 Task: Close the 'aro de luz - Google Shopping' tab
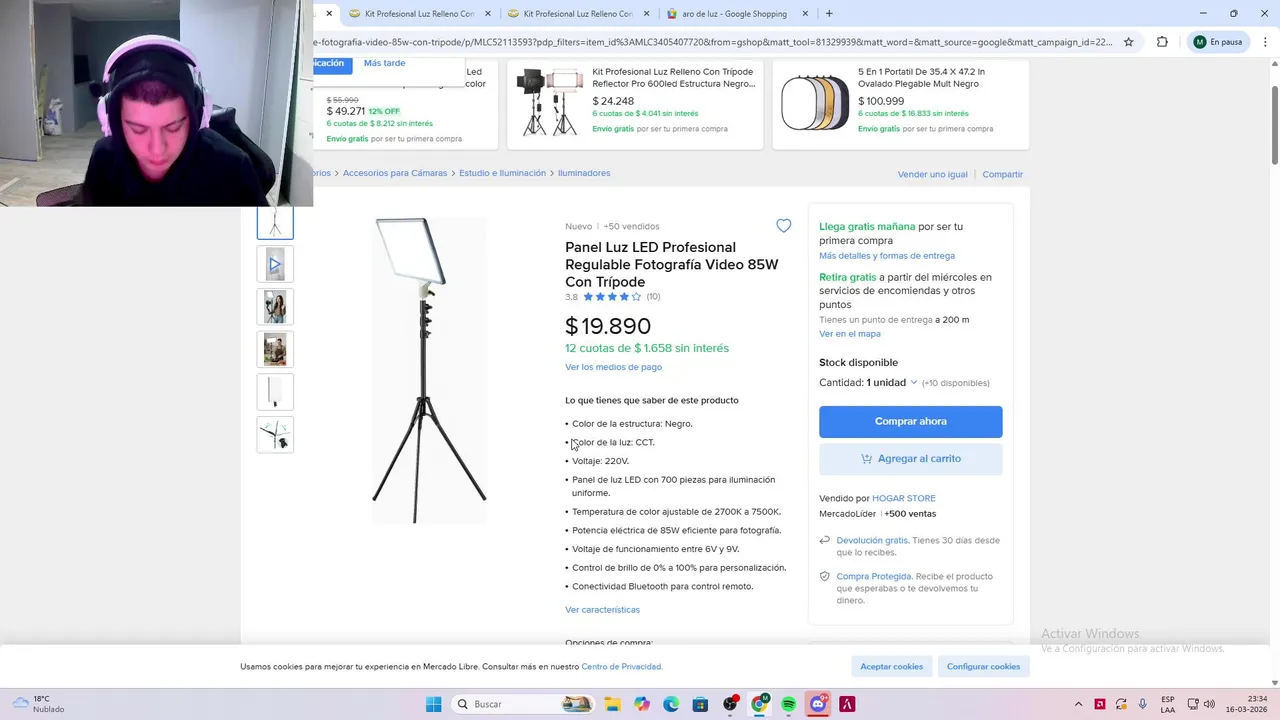(805, 13)
